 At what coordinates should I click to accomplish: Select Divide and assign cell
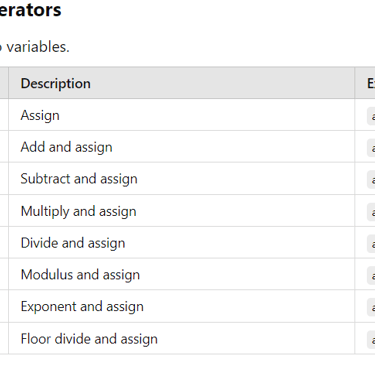[73, 243]
